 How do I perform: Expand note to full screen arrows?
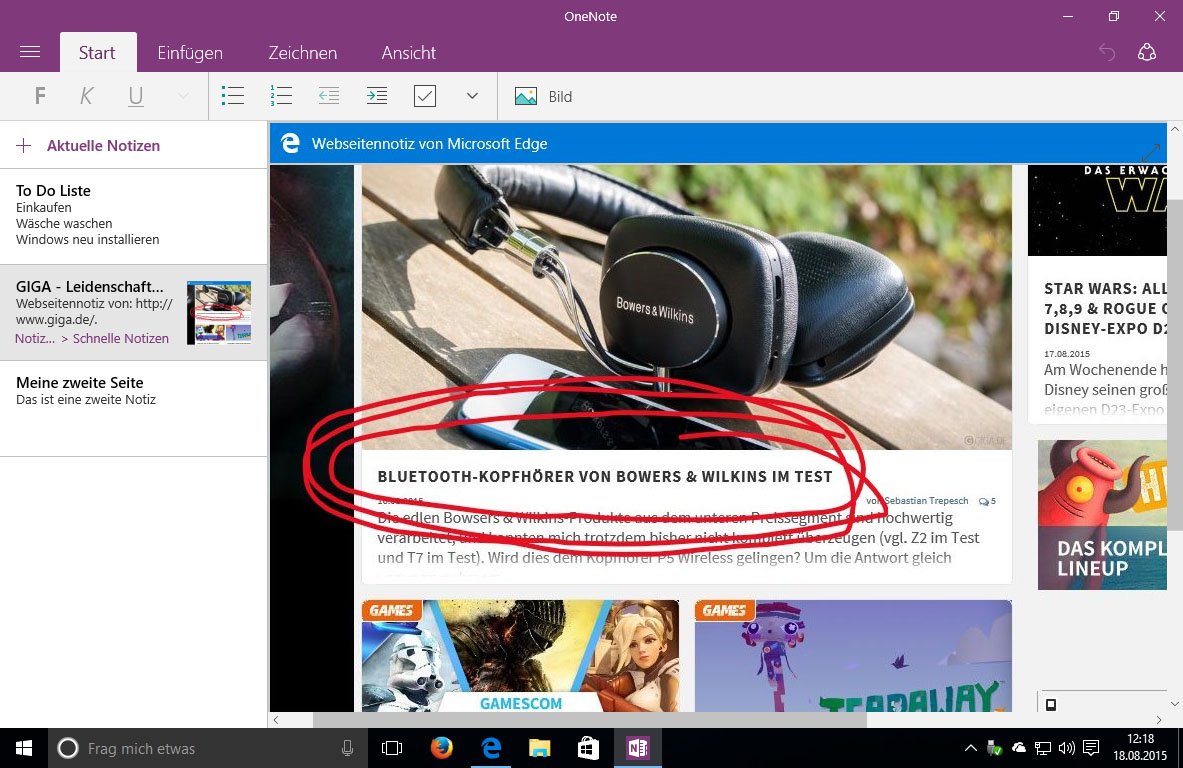(x=1151, y=152)
